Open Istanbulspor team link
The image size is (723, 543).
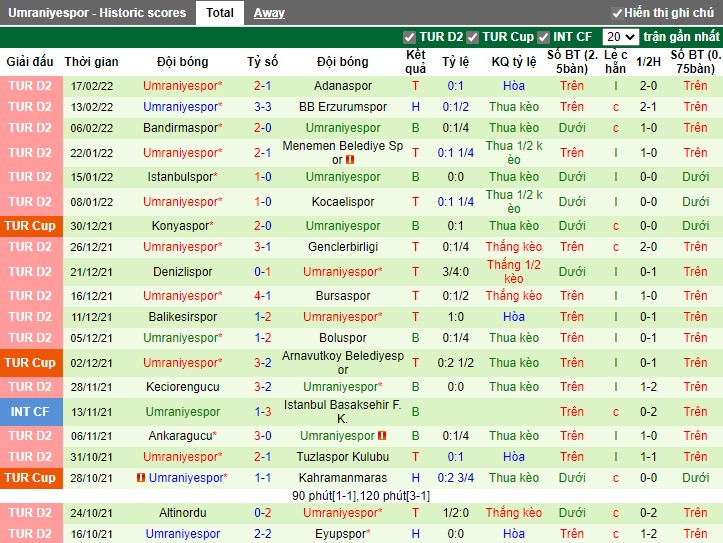pyautogui.click(x=180, y=177)
